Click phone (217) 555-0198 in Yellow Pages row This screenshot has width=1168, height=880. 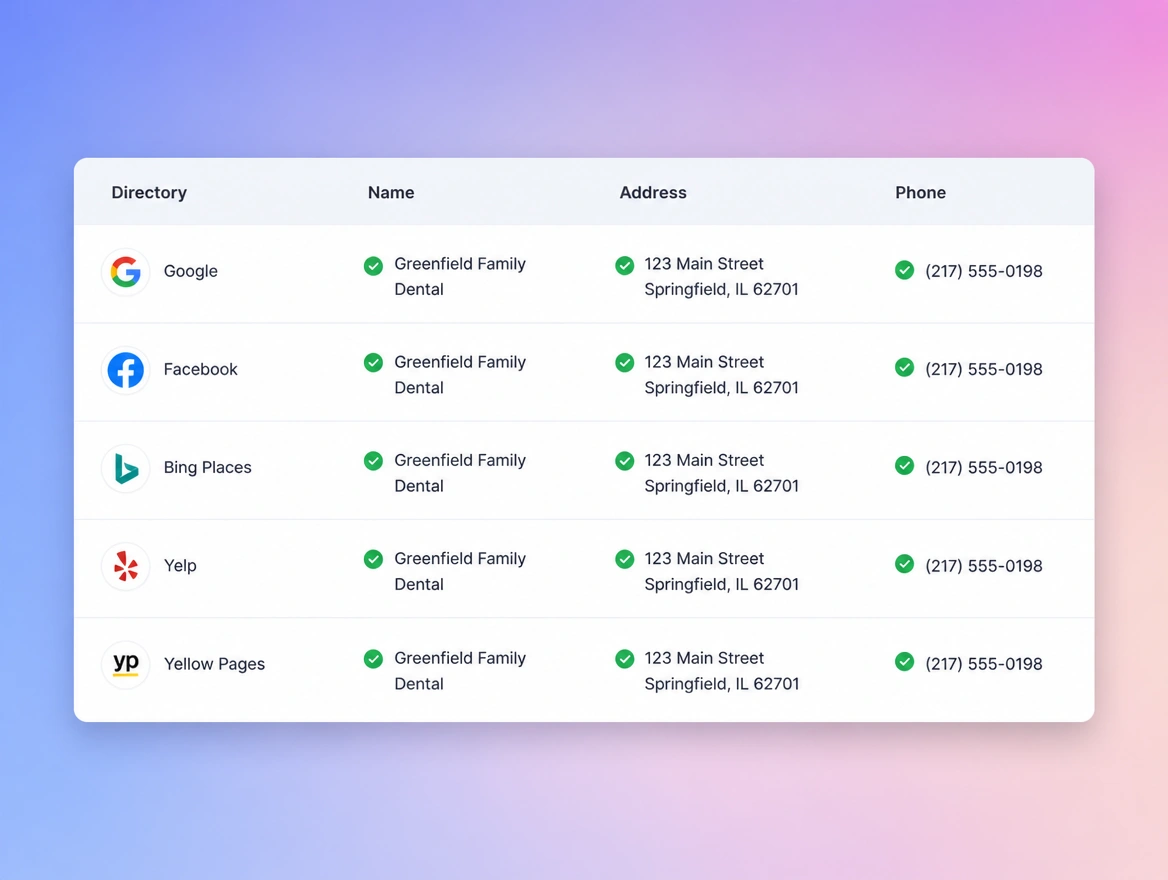(x=984, y=664)
